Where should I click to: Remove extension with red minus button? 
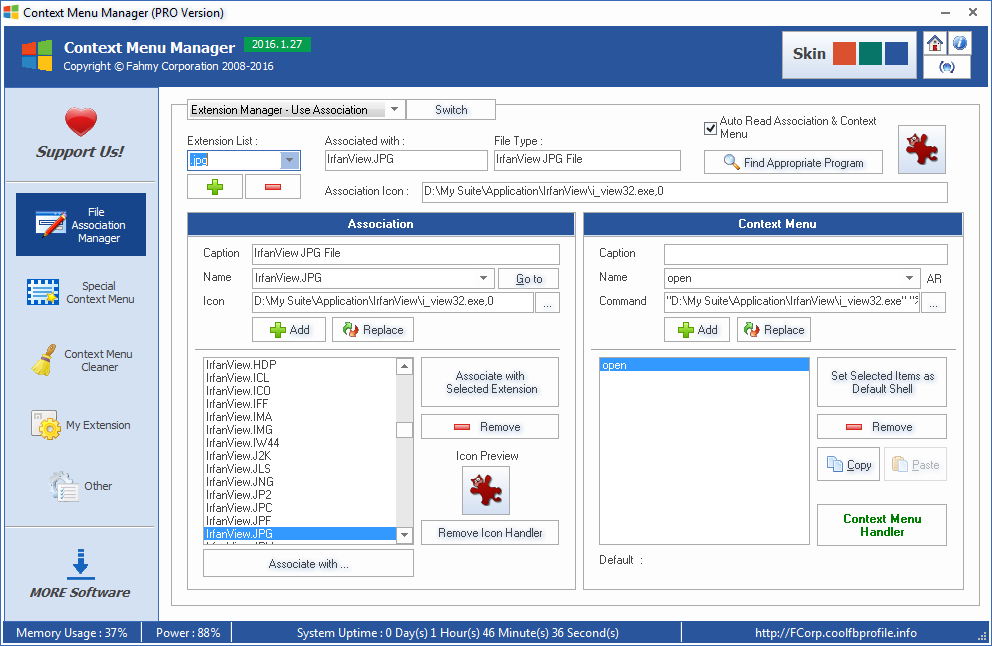273,187
